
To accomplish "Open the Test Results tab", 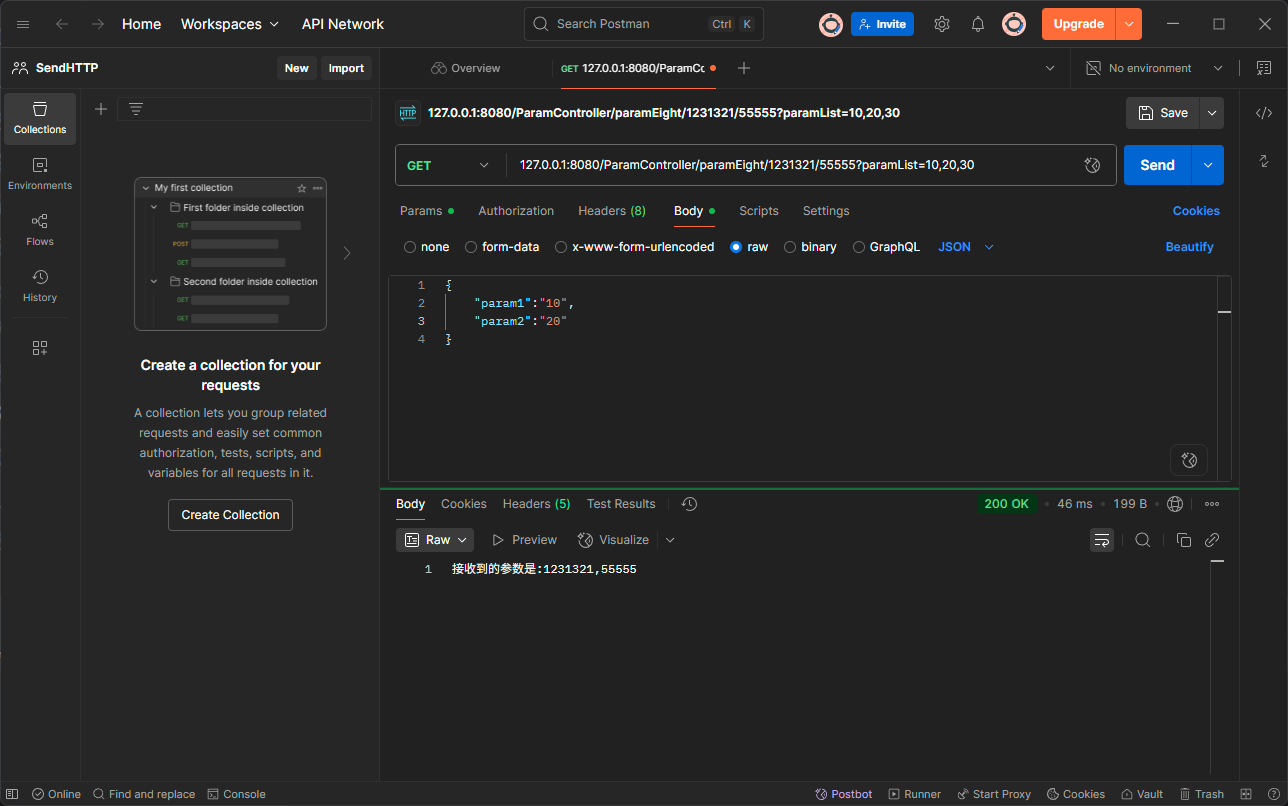I will click(621, 504).
